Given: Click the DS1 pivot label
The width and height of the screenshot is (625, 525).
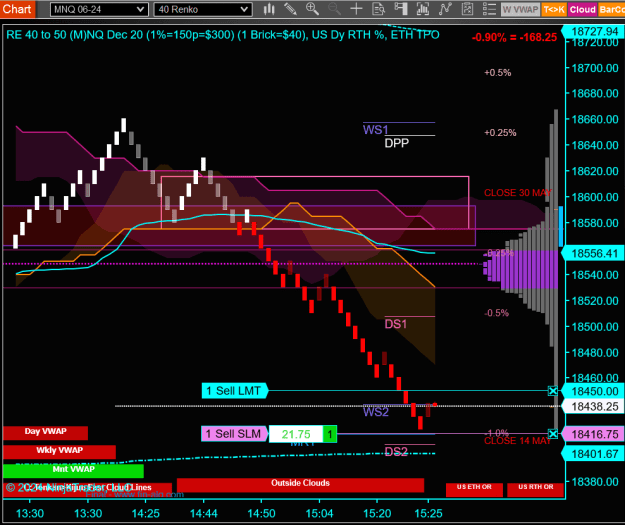Looking at the screenshot, I should pos(395,324).
